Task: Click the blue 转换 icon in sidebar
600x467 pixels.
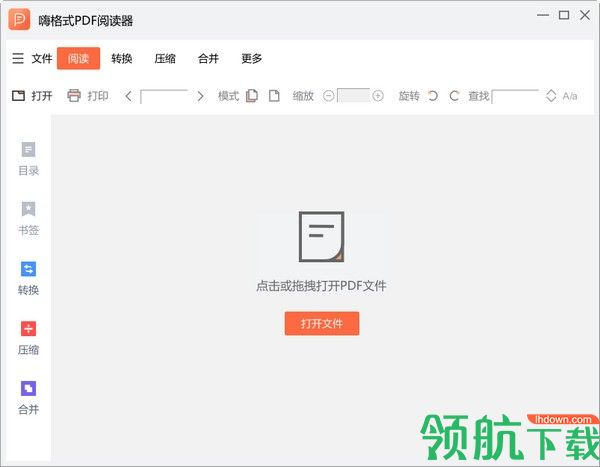Action: coord(28,269)
